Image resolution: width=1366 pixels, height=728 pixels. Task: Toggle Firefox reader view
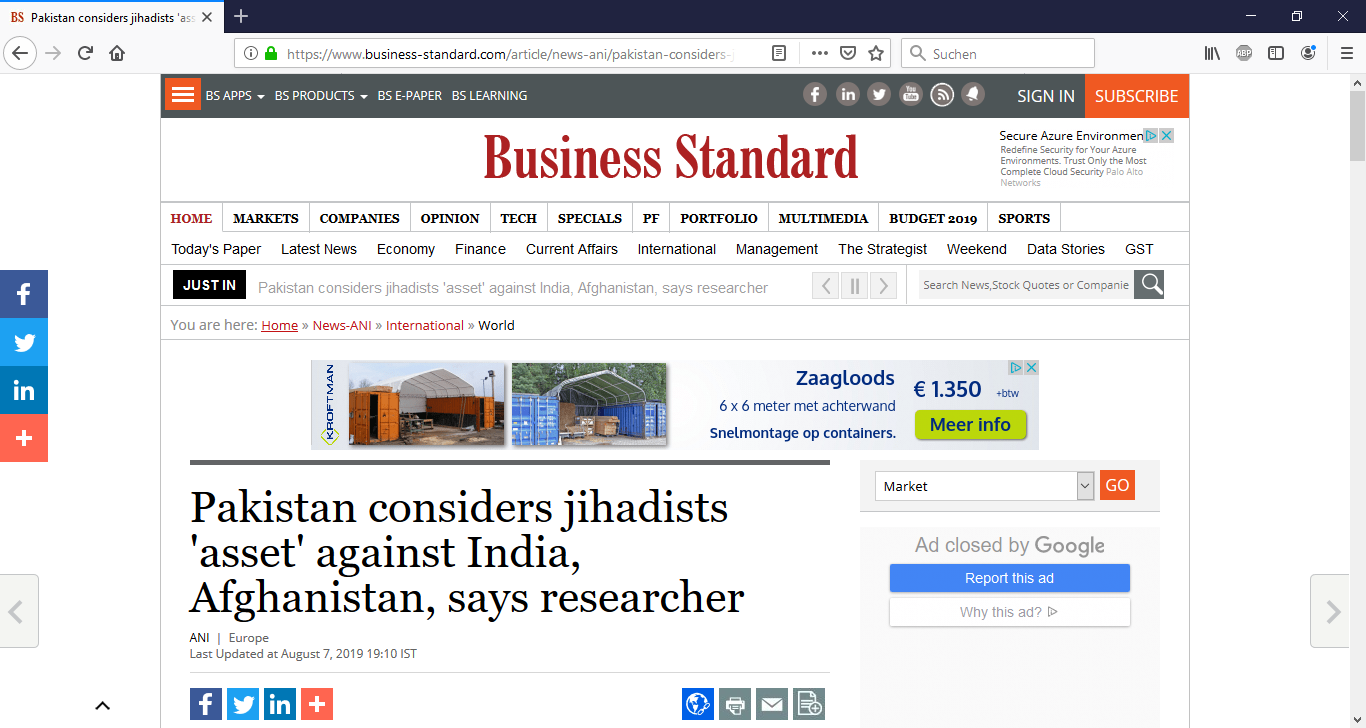tap(779, 54)
